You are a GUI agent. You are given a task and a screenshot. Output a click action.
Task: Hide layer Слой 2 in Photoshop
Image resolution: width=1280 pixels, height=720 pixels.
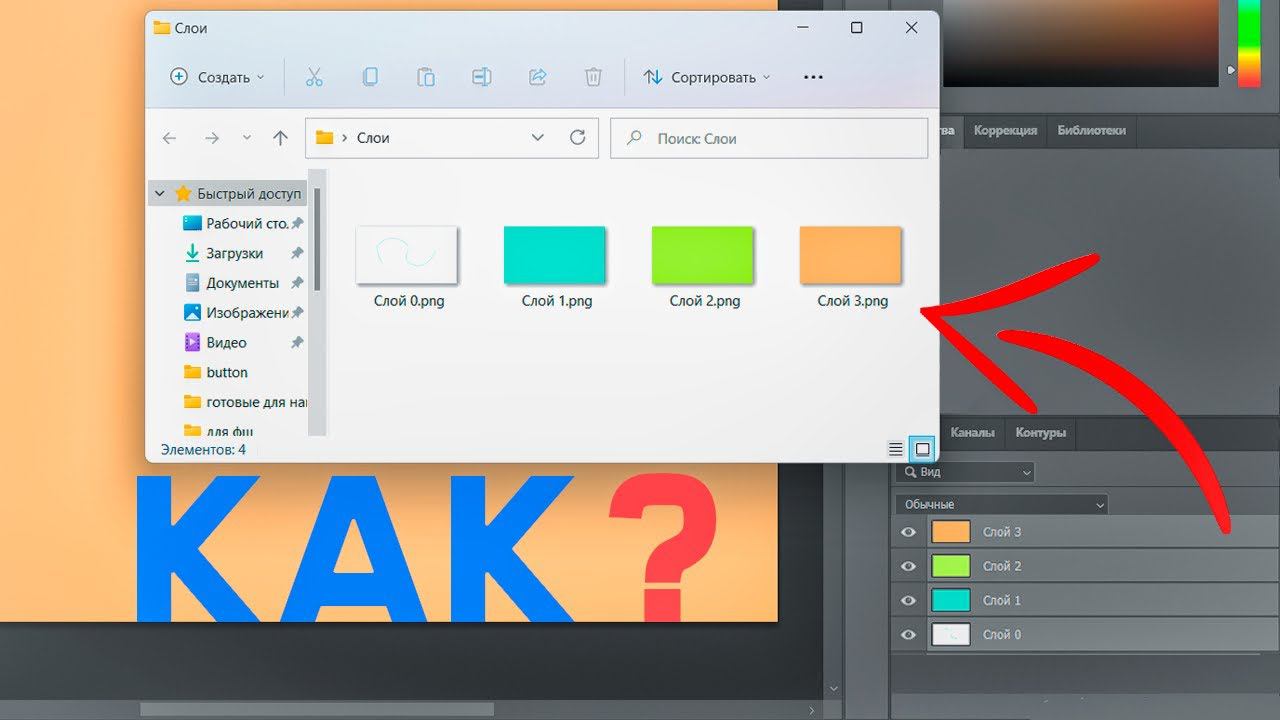coord(908,566)
